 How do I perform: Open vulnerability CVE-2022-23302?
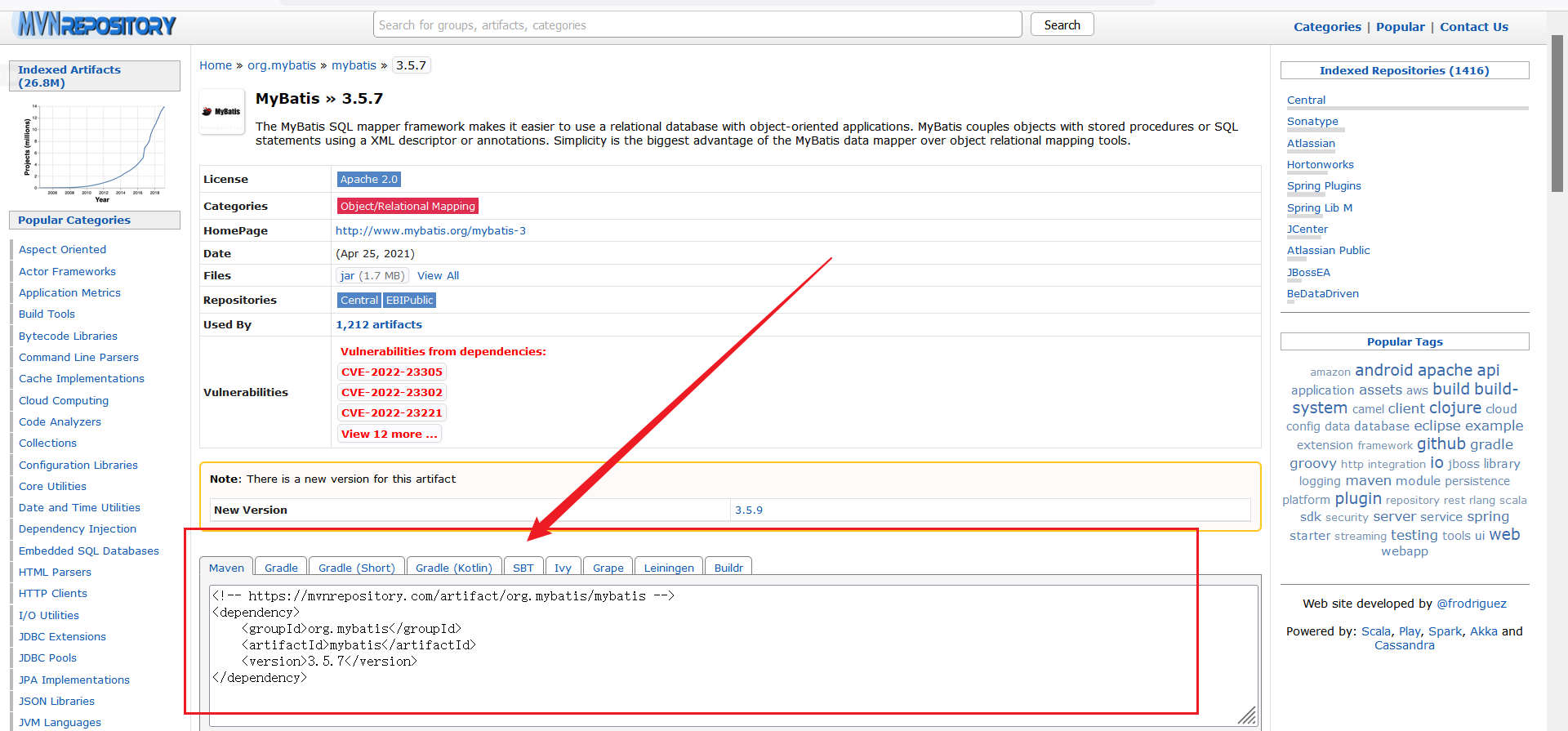pos(392,392)
